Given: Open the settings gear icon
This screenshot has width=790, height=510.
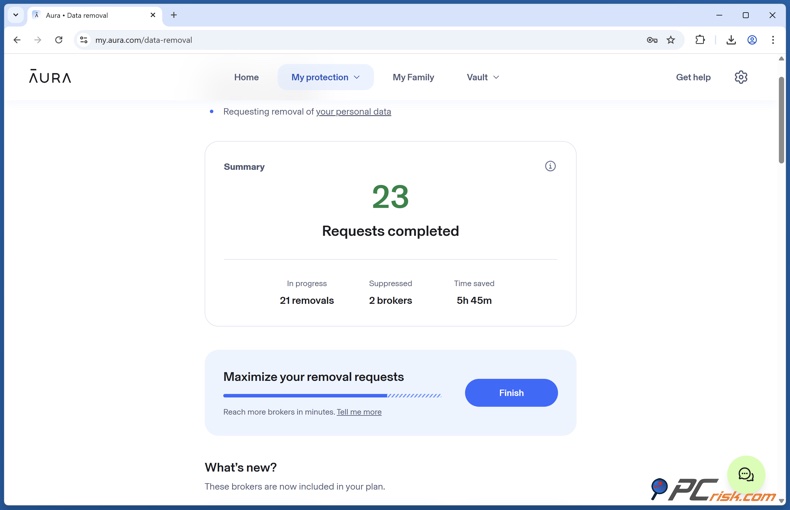Looking at the screenshot, I should [x=740, y=77].
